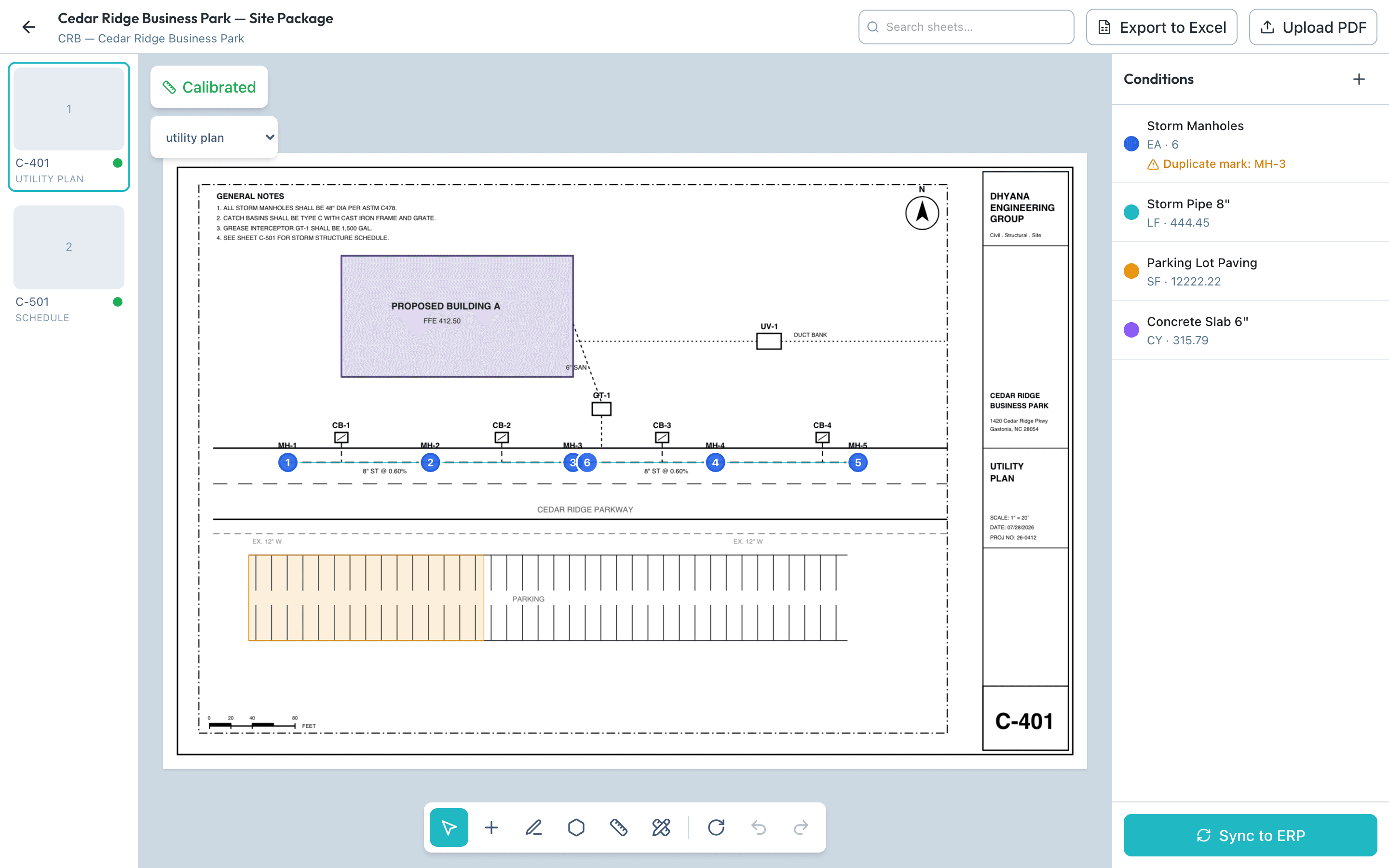Undo the last action
Screen dimensions: 1389x868
pos(759,827)
